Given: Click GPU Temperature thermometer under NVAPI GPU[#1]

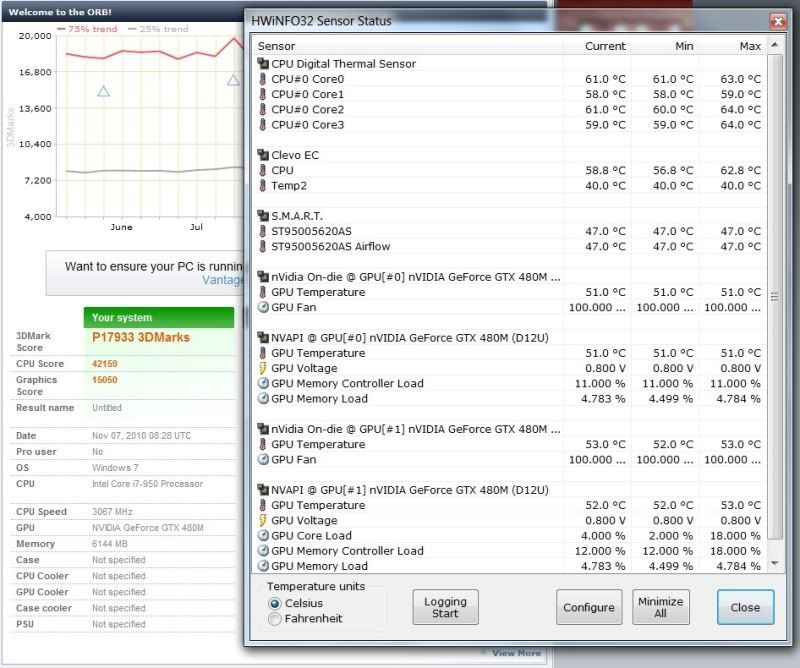Looking at the screenshot, I should pos(263,505).
